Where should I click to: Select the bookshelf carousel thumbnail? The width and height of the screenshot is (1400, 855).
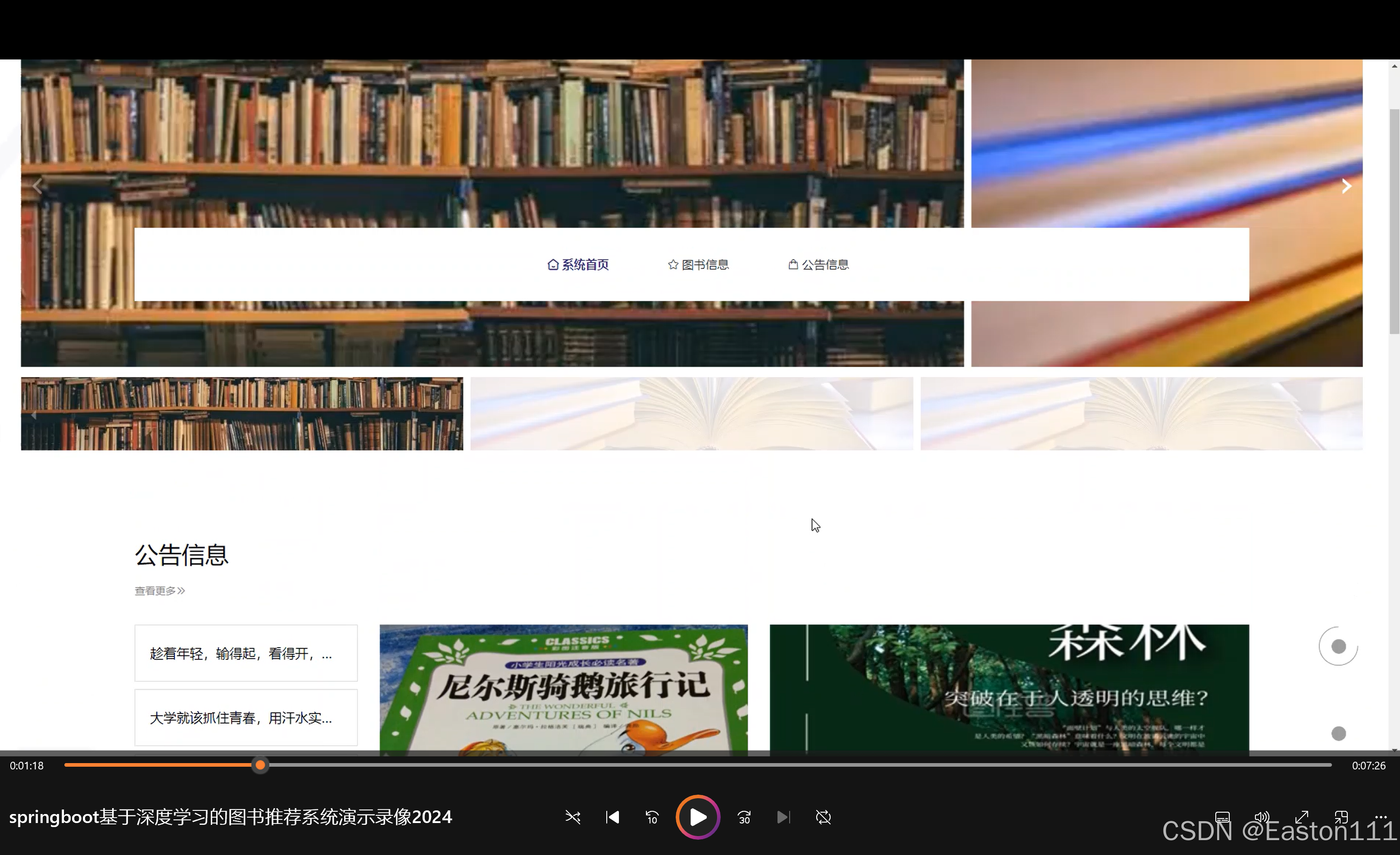pyautogui.click(x=242, y=414)
